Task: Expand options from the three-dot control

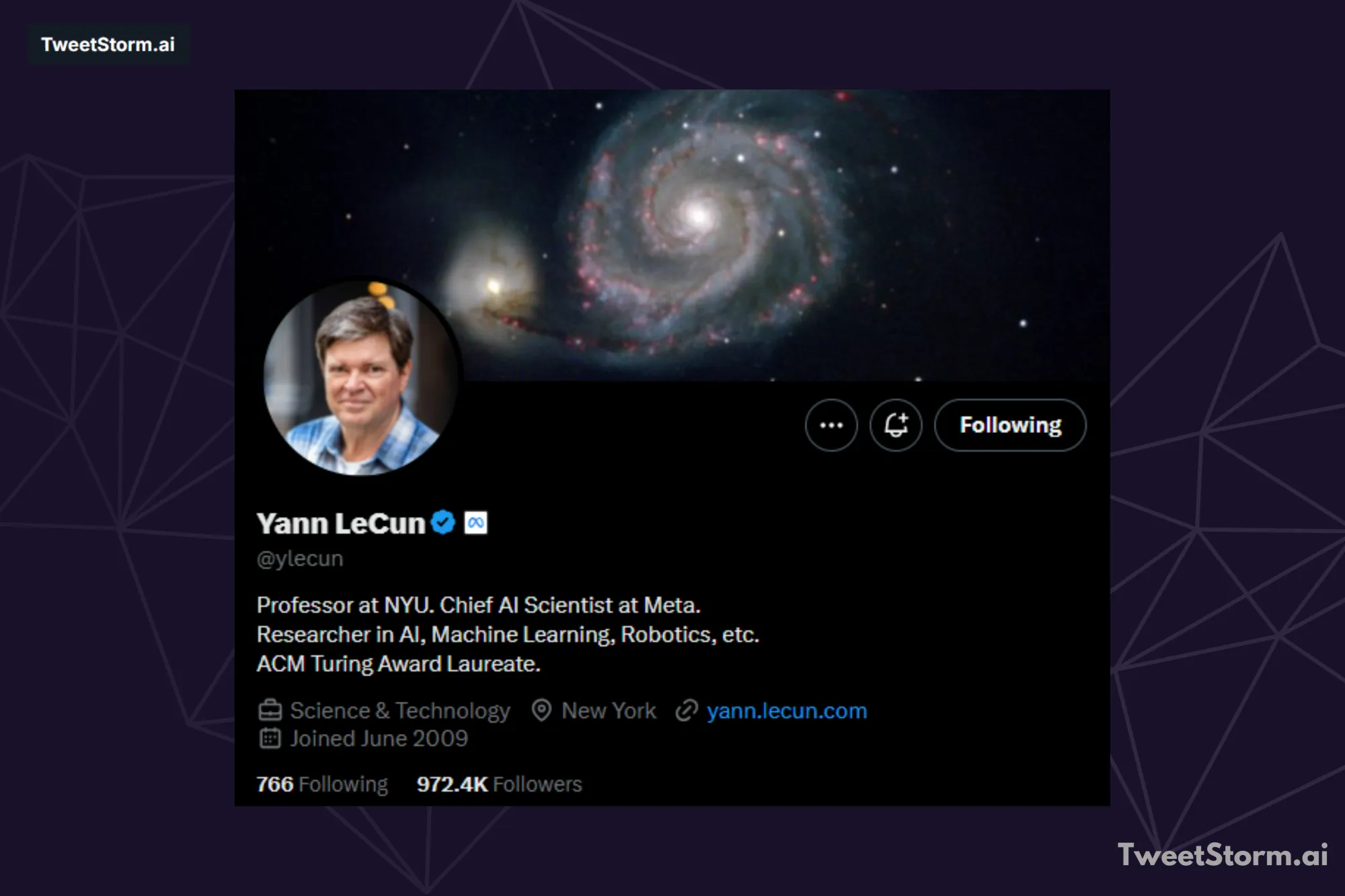Action: point(831,425)
